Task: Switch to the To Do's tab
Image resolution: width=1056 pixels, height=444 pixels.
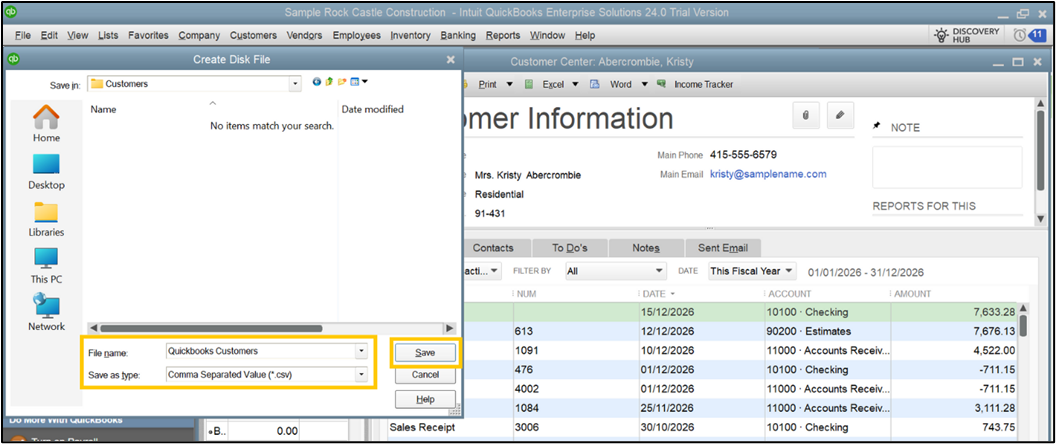Action: point(570,248)
